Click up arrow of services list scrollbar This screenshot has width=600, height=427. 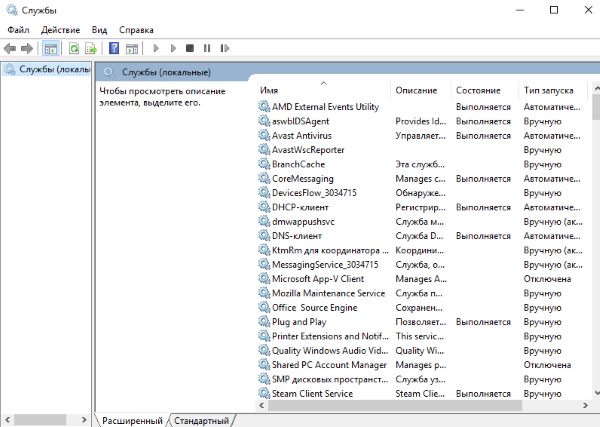pos(596,88)
